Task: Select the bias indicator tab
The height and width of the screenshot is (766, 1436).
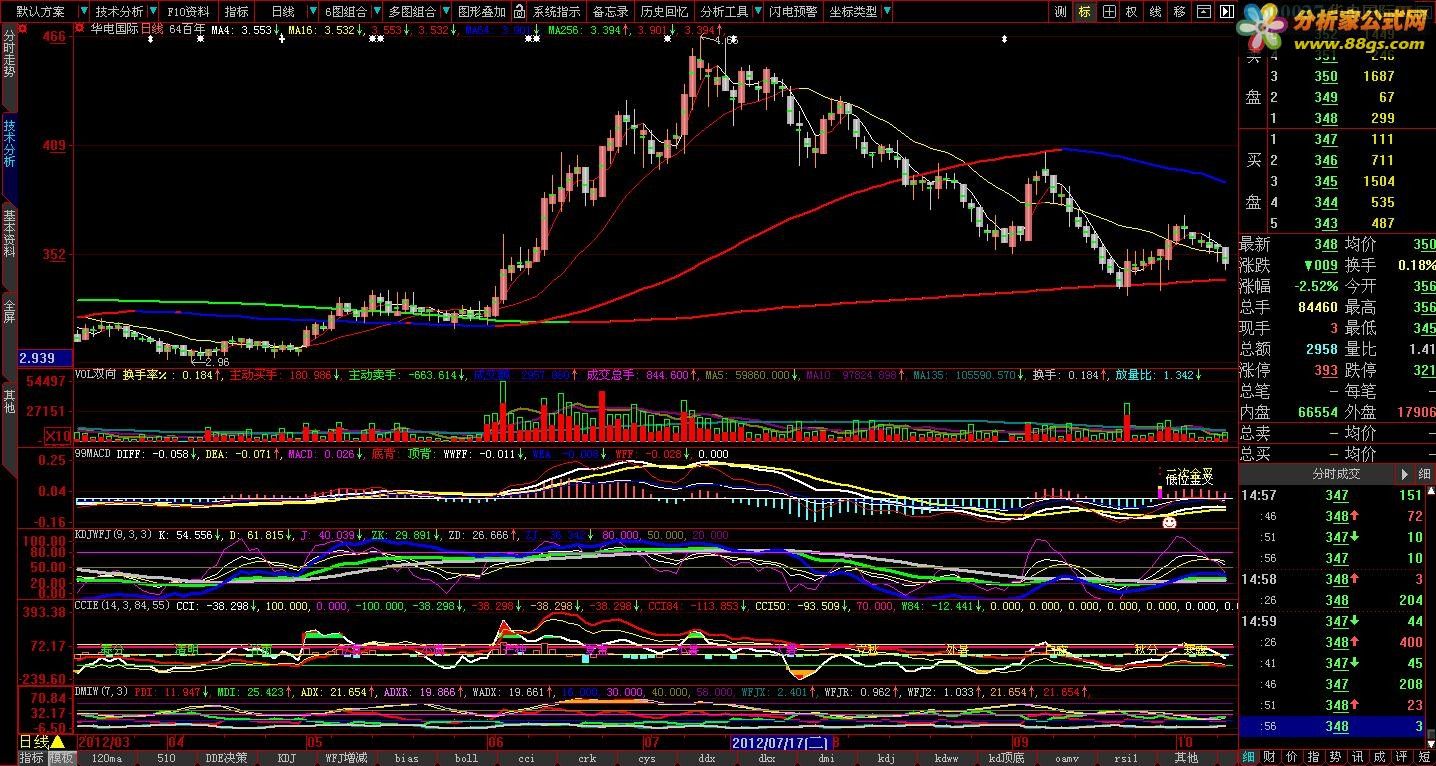Action: 406,758
